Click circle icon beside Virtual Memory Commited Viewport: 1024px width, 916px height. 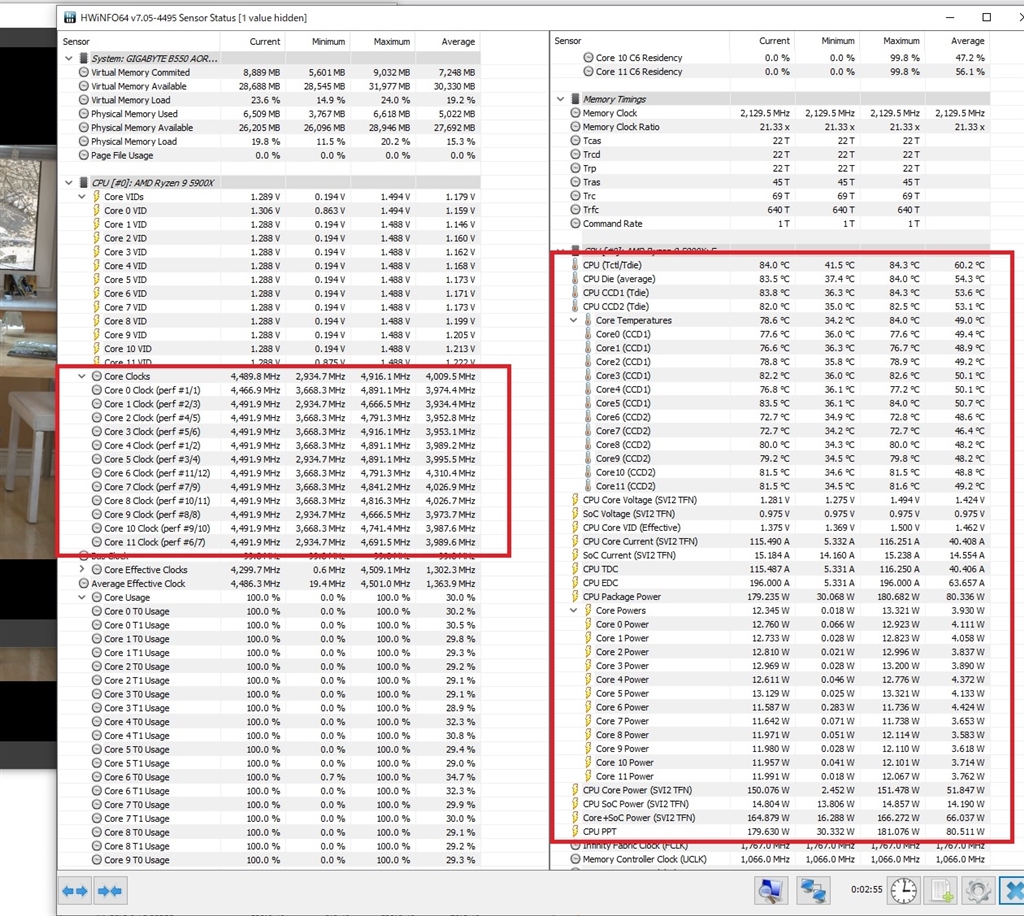pos(84,72)
